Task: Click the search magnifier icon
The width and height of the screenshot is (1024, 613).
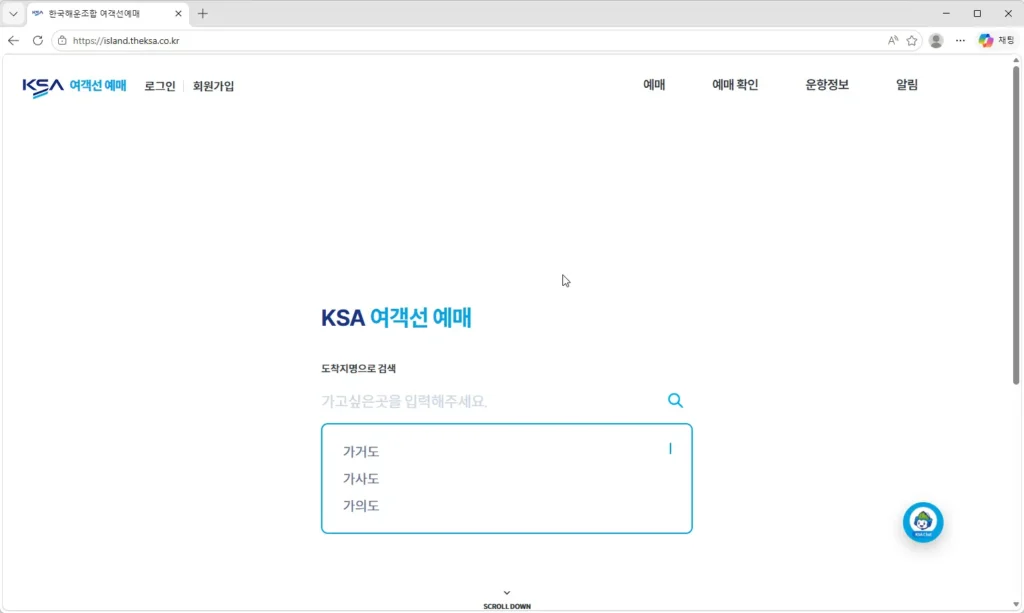Action: click(675, 400)
